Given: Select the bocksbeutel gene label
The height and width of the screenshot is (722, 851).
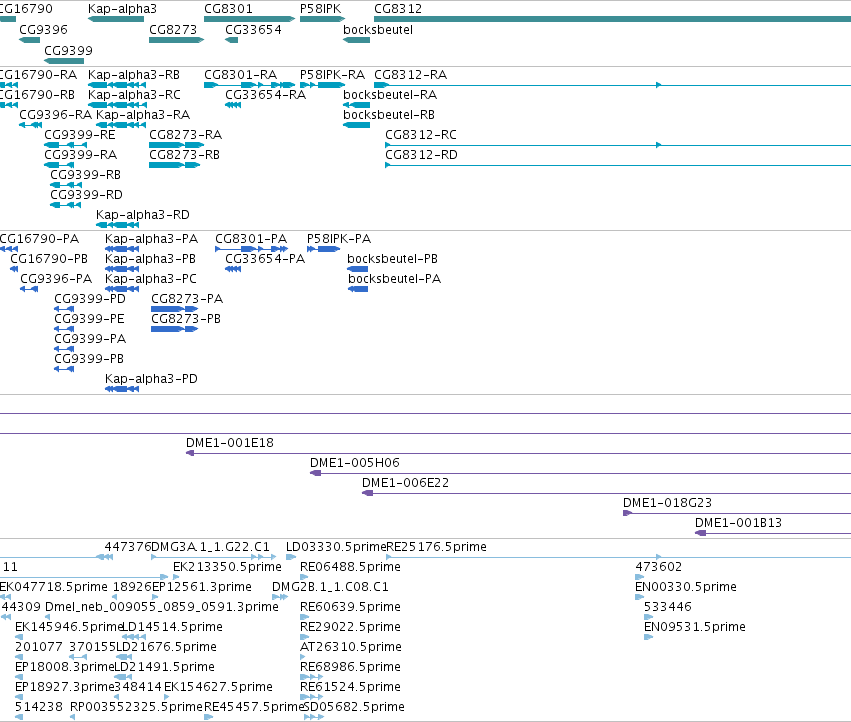Looking at the screenshot, I should click(378, 29).
